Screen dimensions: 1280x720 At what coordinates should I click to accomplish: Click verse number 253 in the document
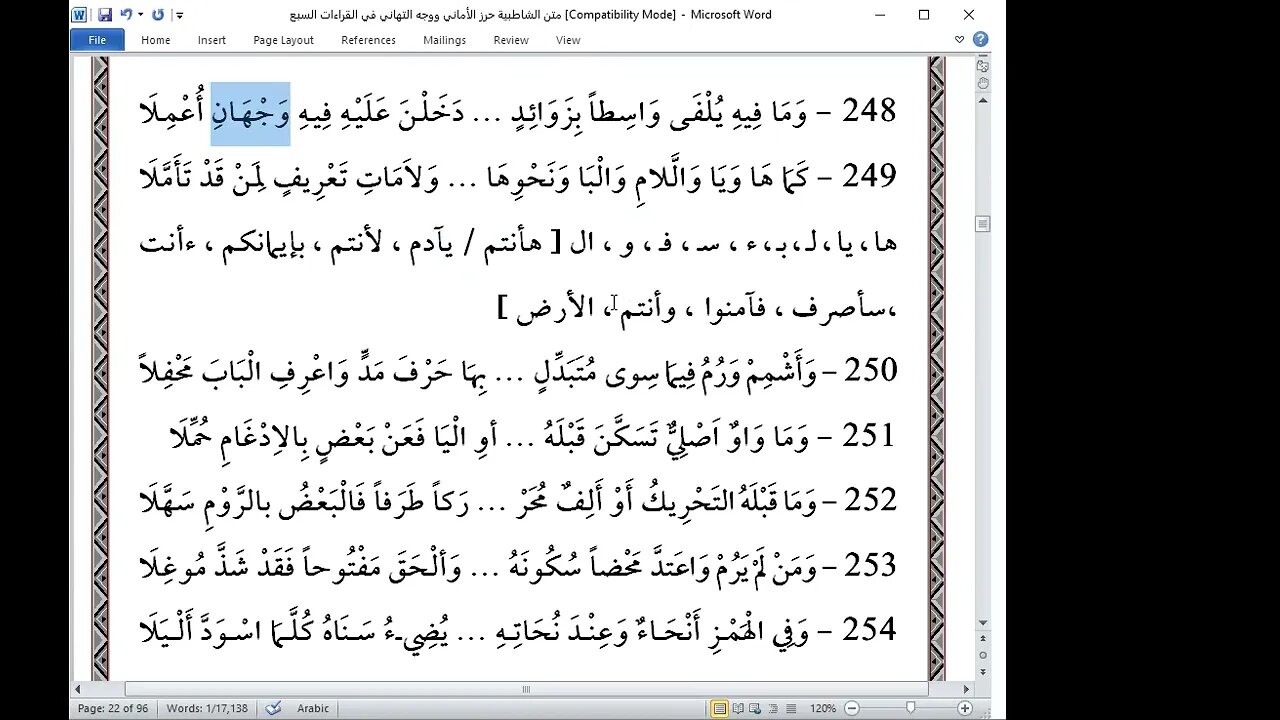(870, 565)
